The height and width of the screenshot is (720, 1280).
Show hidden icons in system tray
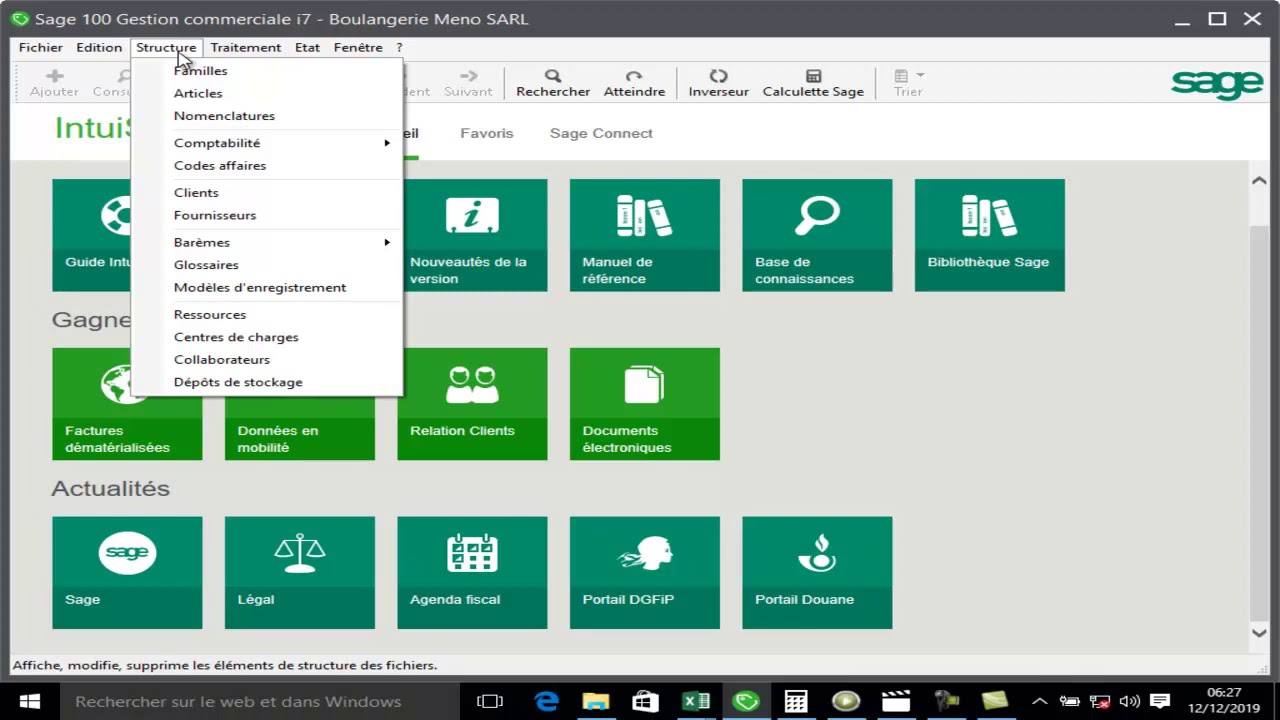(1040, 701)
